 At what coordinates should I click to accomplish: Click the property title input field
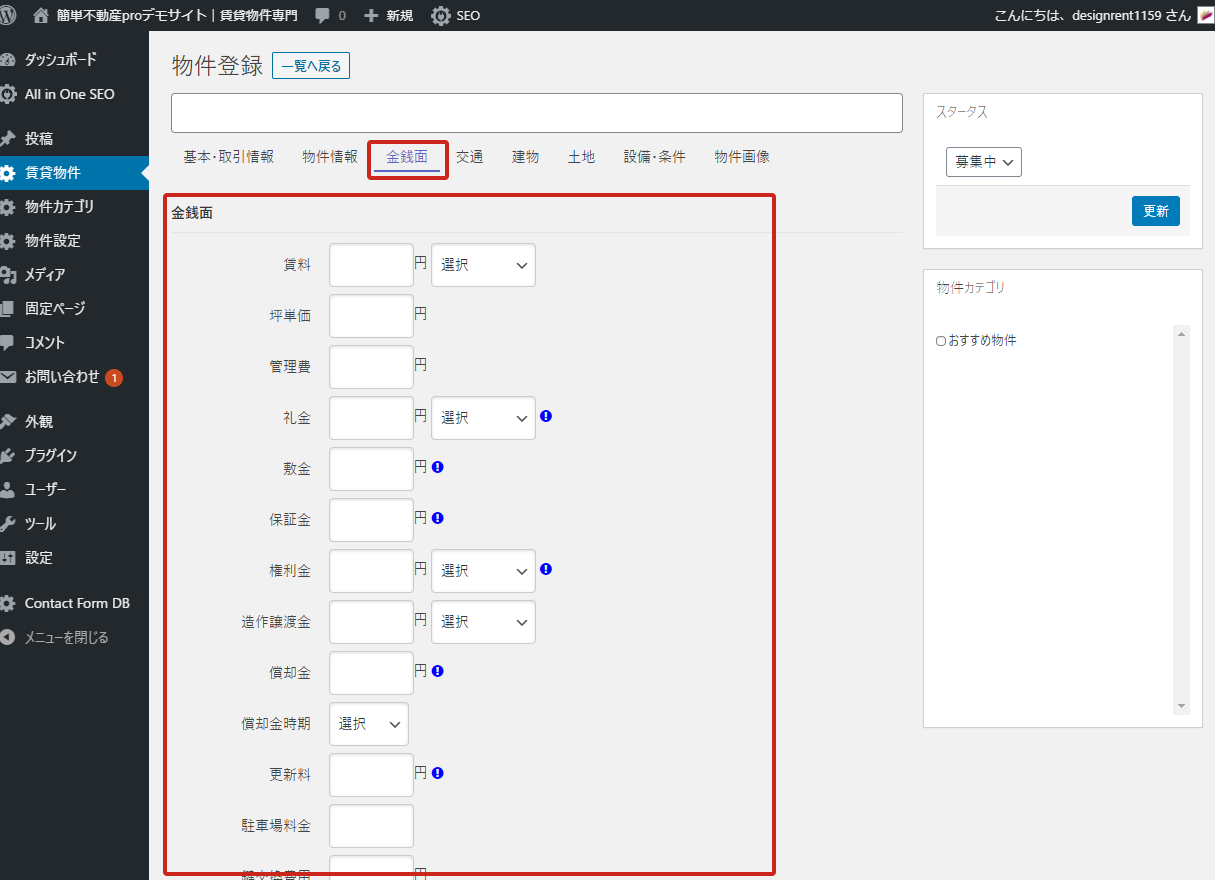click(x=536, y=113)
